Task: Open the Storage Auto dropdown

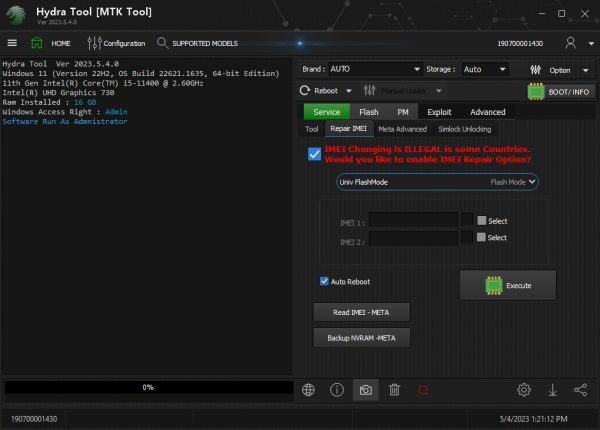Action: click(485, 69)
